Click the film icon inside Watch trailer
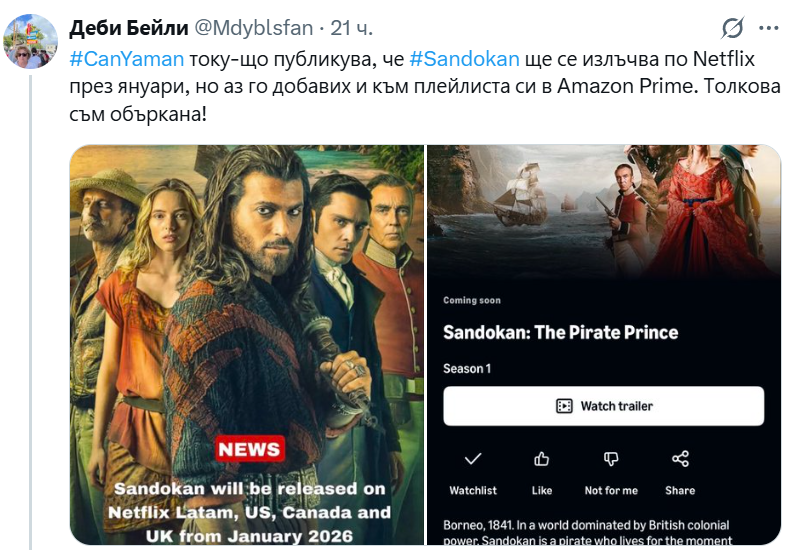797x550 pixels. [x=564, y=406]
